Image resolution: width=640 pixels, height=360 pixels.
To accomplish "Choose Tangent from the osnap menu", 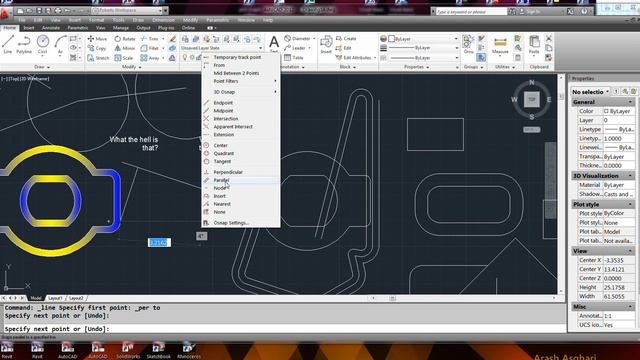I will tap(241, 161).
